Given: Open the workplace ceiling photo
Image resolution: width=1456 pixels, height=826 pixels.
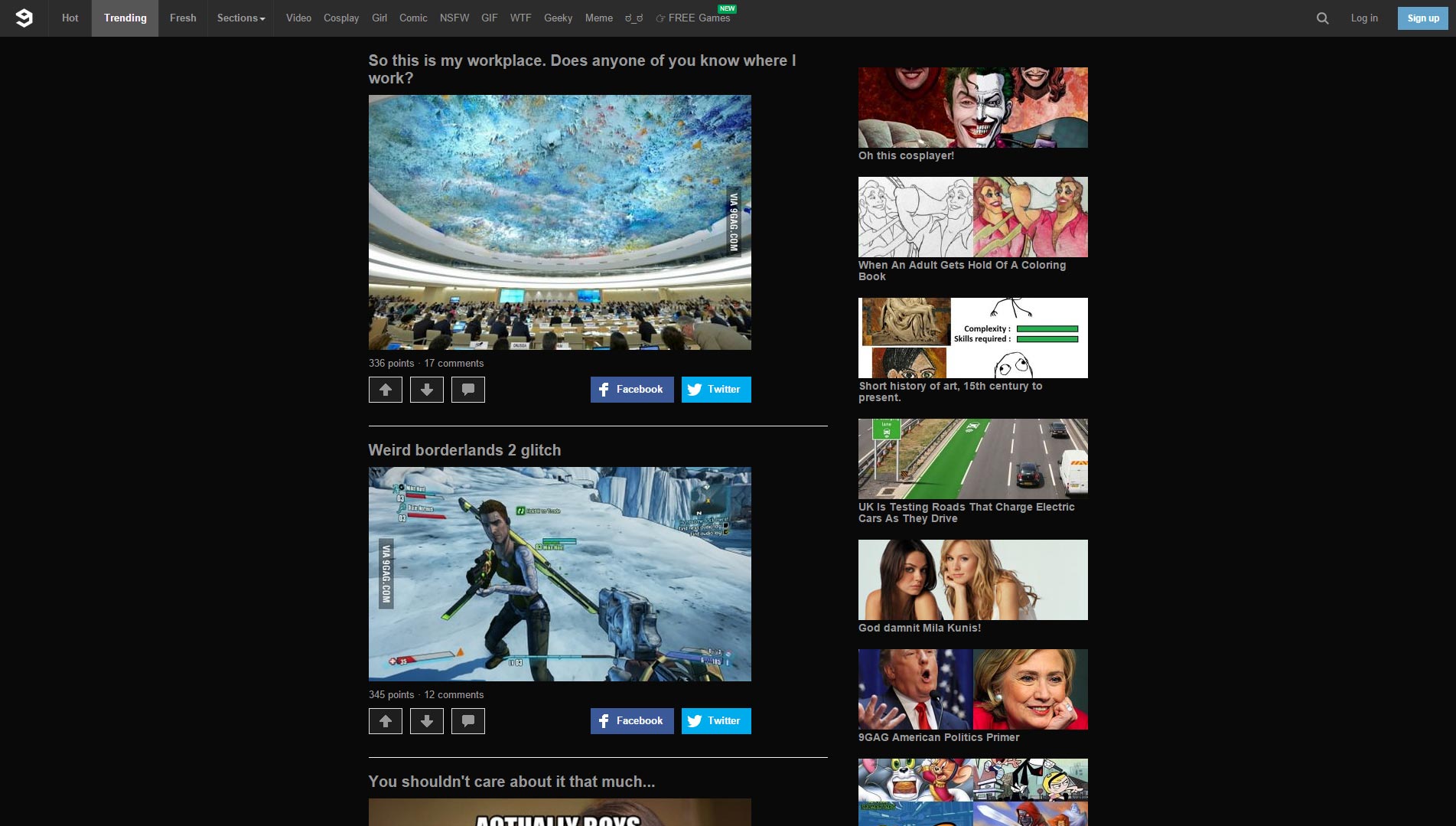Looking at the screenshot, I should [x=560, y=222].
